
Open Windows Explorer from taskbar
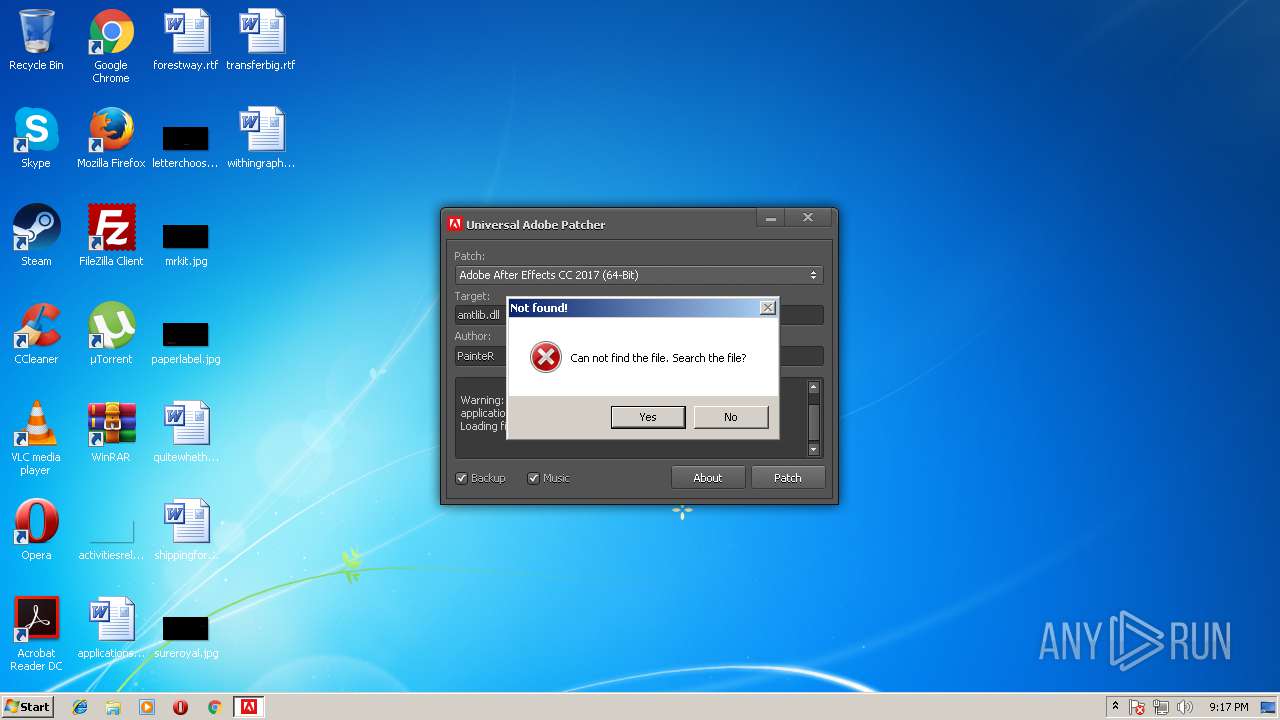click(113, 707)
